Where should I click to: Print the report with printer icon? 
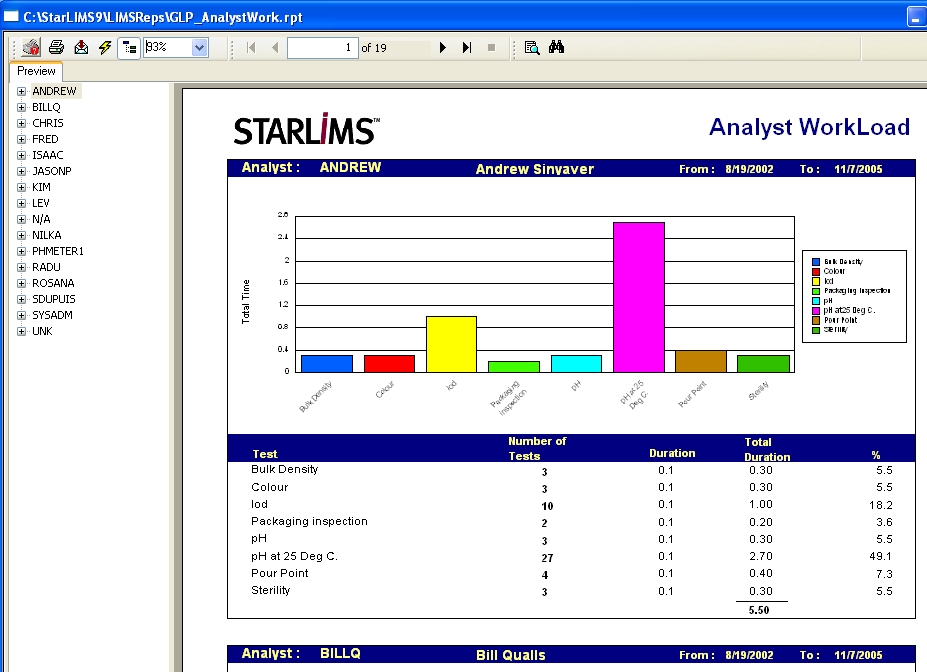[57, 47]
